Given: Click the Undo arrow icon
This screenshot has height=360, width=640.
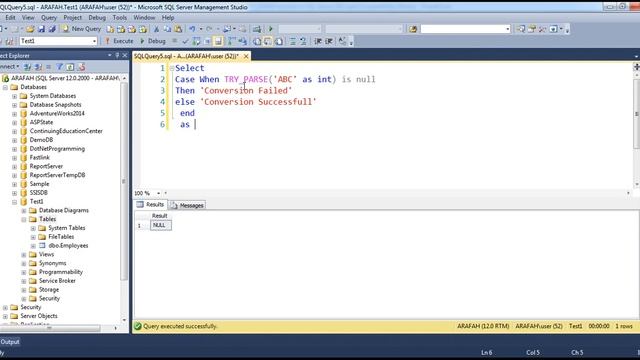Looking at the screenshot, I should (192, 29).
